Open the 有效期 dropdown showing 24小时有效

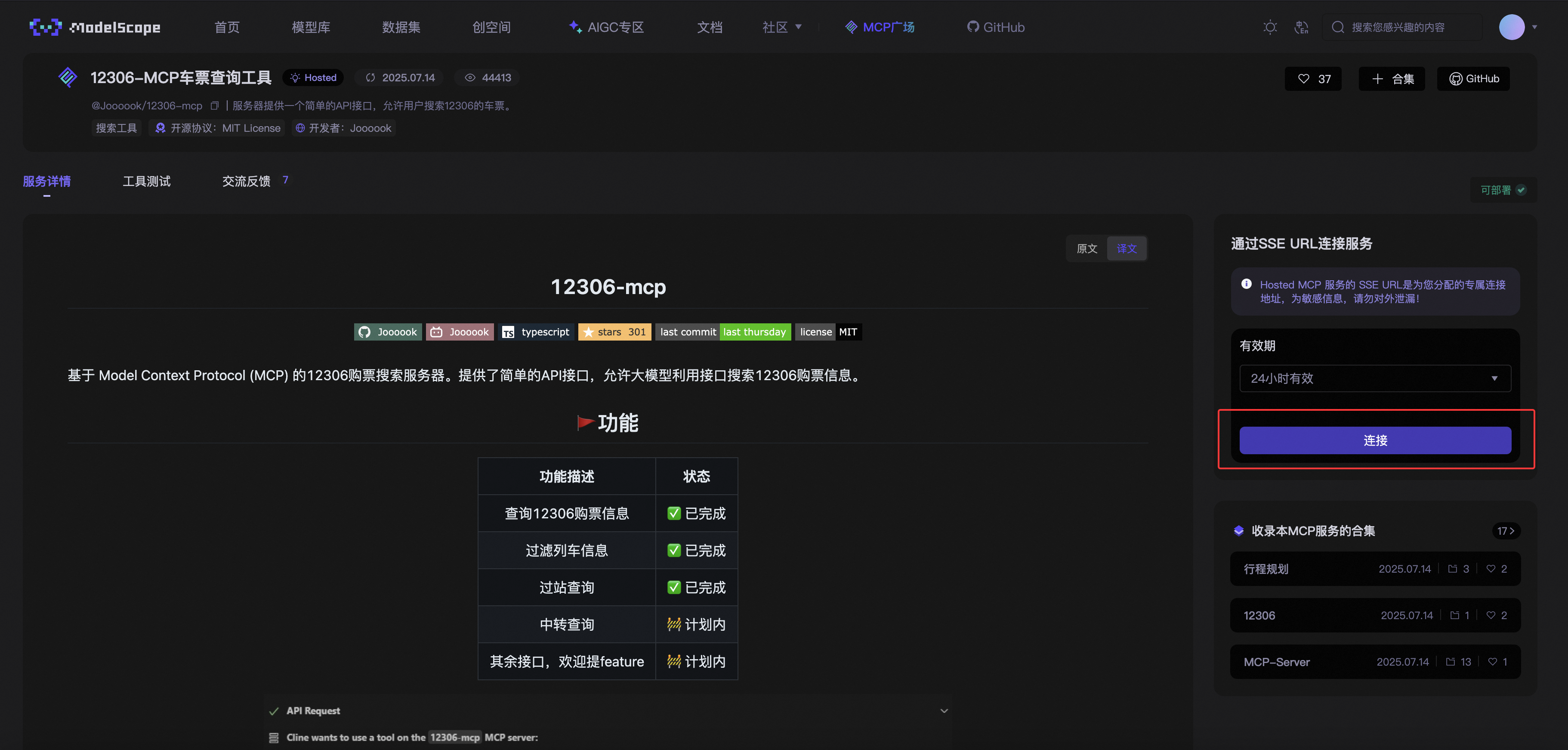click(1375, 378)
